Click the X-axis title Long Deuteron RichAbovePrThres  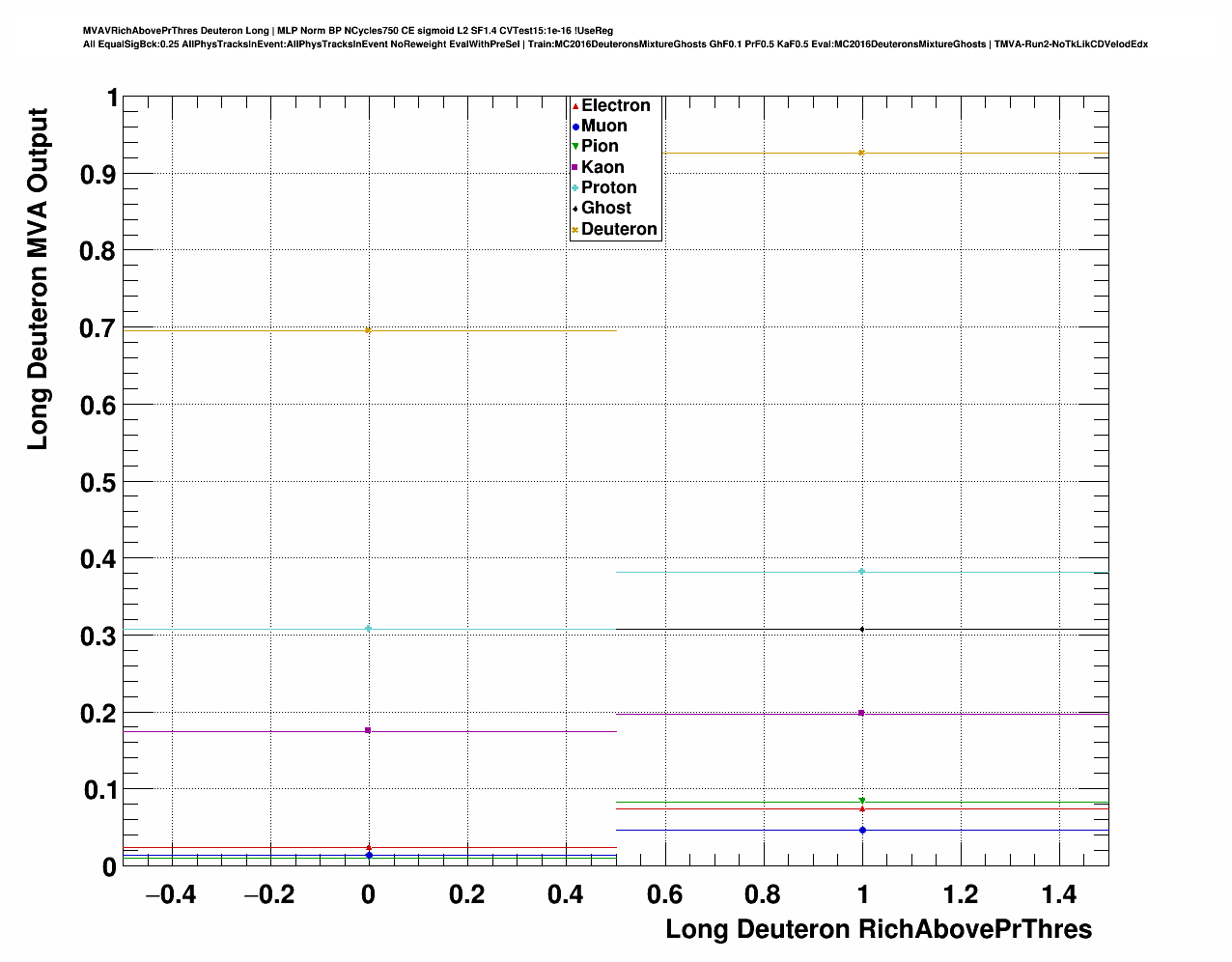(879, 929)
